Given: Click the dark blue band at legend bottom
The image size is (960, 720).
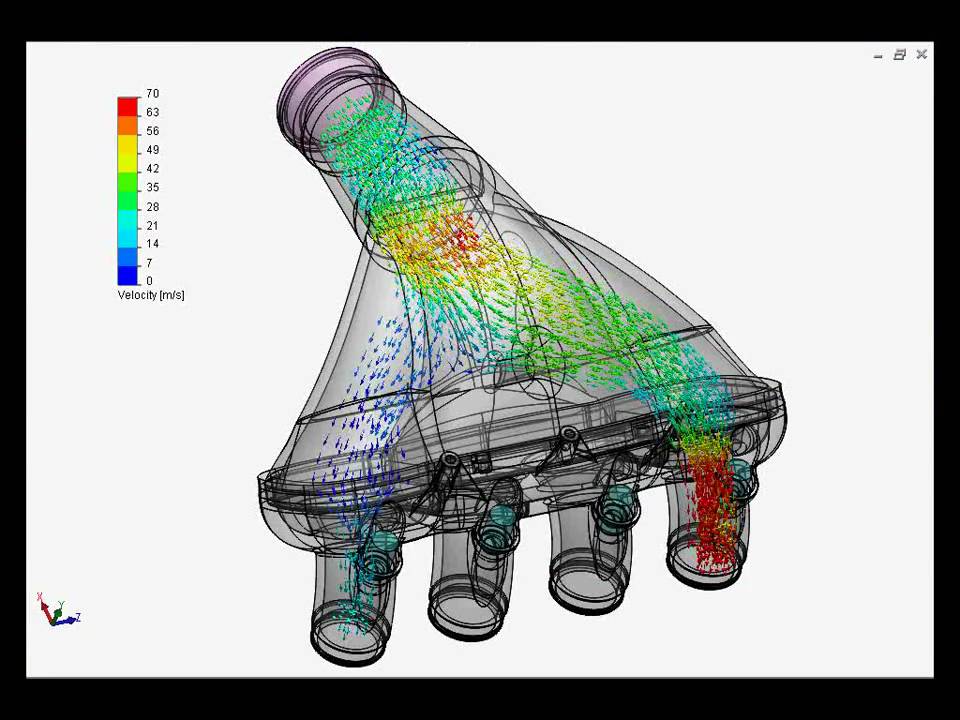Looking at the screenshot, I should pos(128,275).
